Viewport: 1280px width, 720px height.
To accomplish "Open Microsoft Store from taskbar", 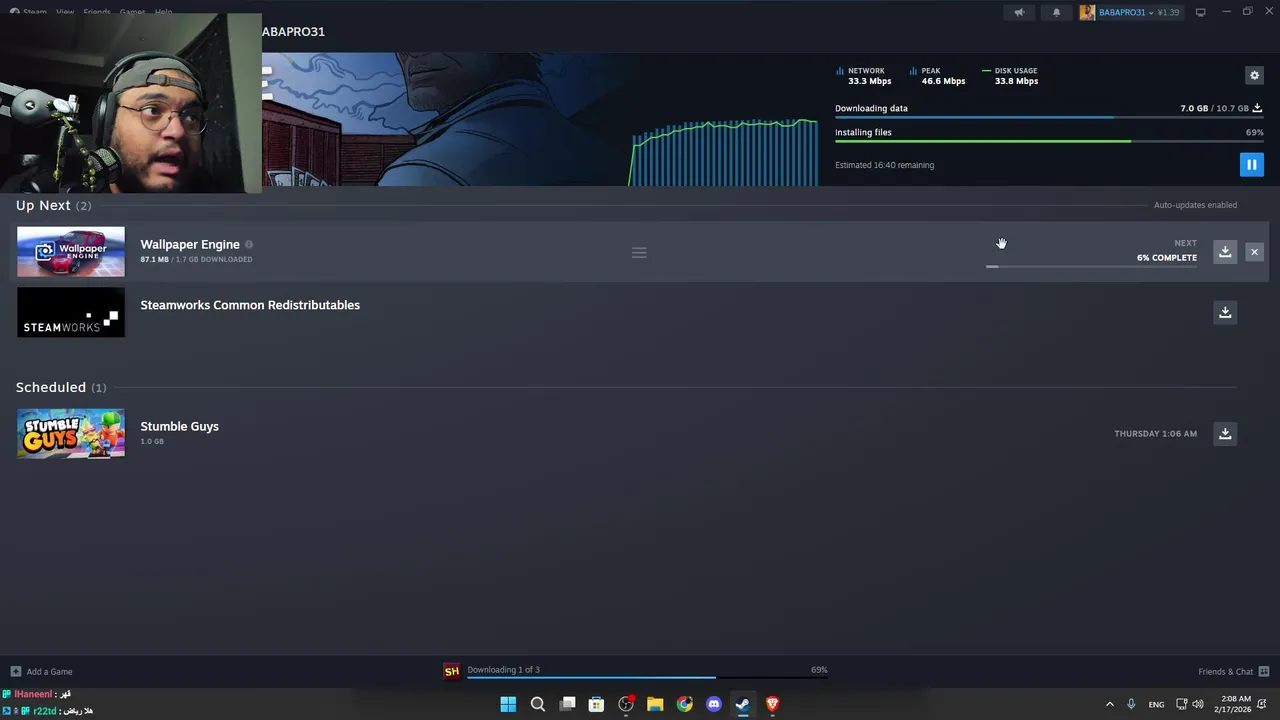I will tap(596, 704).
